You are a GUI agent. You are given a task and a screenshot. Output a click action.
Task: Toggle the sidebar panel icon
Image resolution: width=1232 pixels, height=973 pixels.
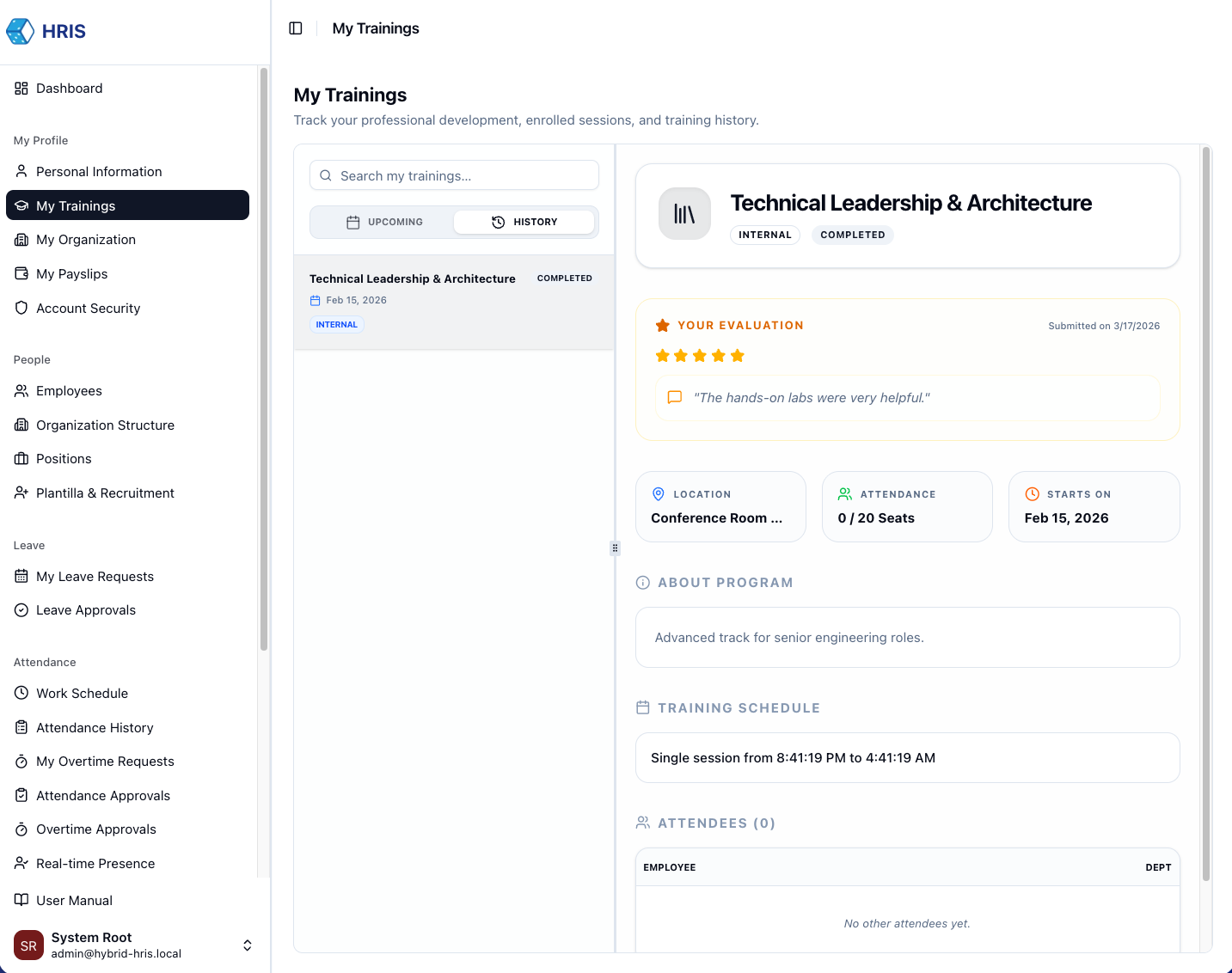296,28
